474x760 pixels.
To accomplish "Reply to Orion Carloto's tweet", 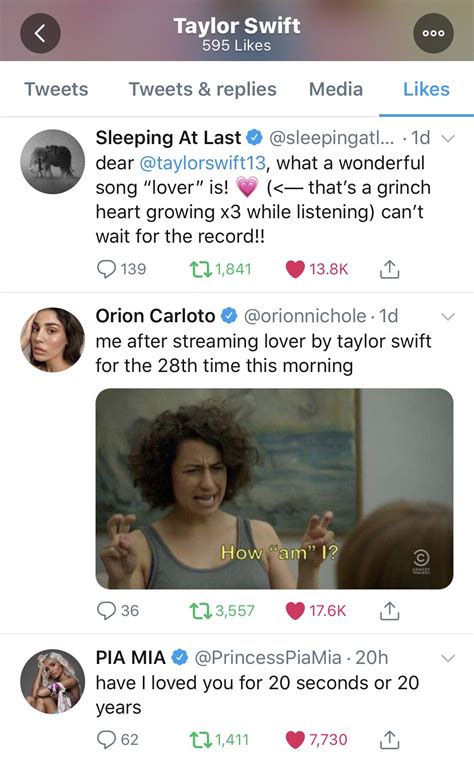I will tap(107, 611).
